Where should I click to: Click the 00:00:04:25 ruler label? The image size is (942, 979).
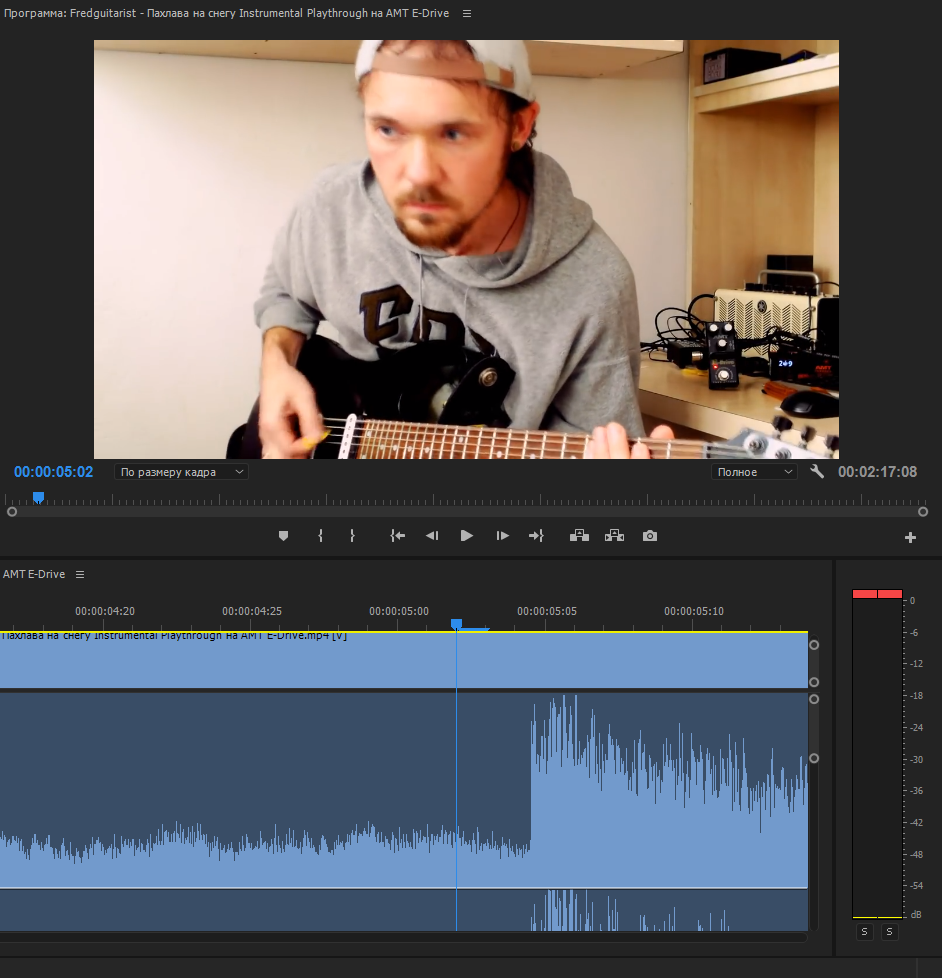[x=252, y=611]
